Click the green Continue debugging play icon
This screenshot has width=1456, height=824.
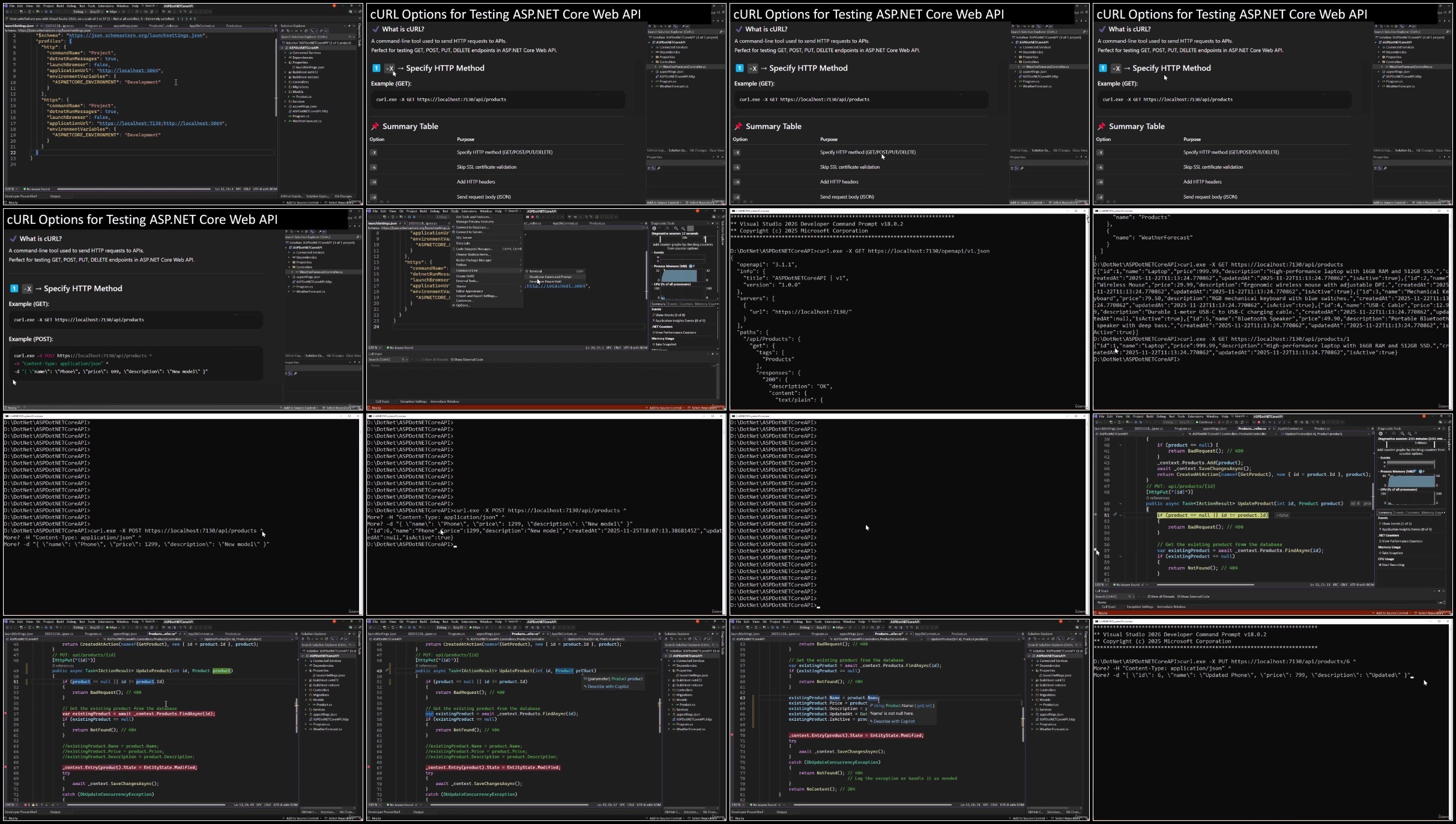point(1197,422)
